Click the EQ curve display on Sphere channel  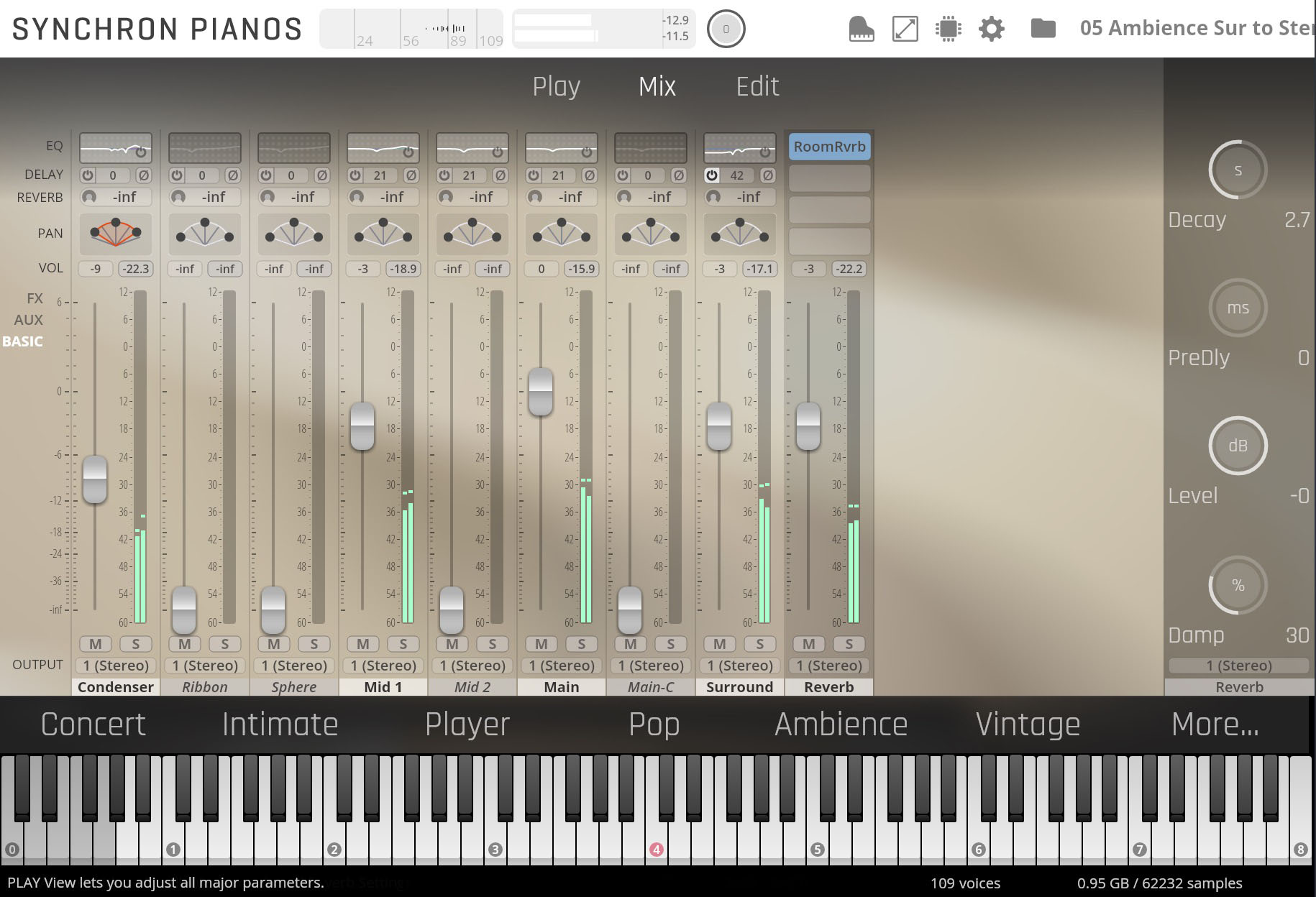coord(293,147)
